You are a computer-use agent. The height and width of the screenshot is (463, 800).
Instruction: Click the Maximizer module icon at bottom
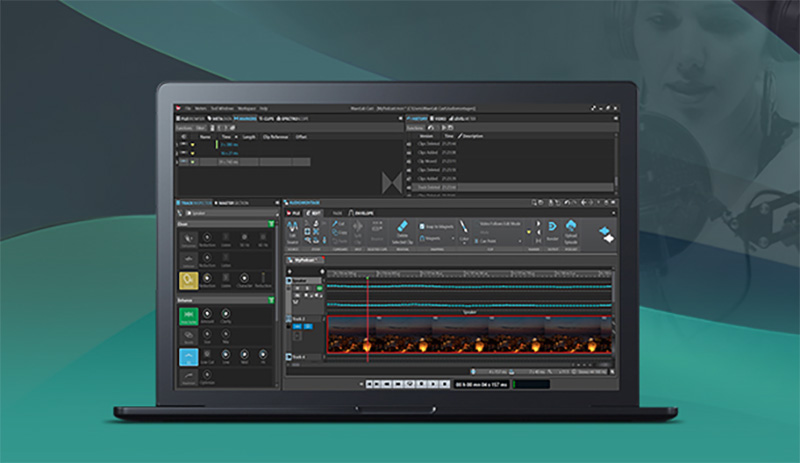coord(188,377)
